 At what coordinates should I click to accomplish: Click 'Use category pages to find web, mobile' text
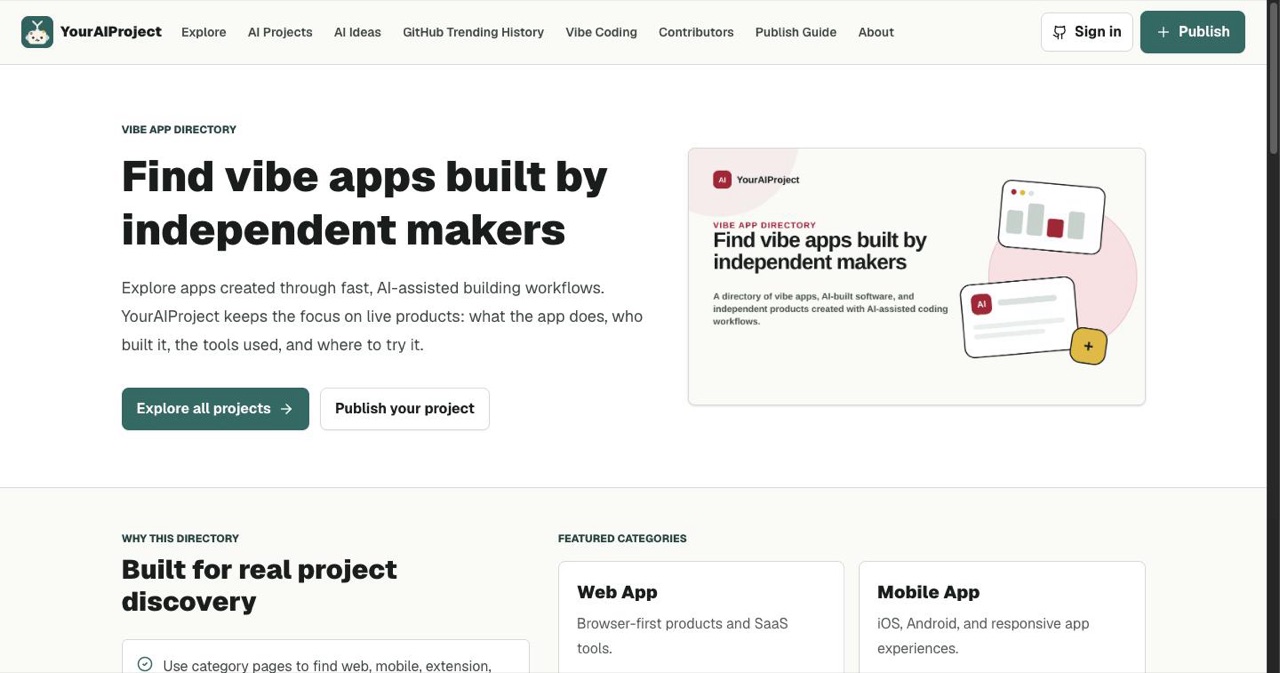point(327,665)
